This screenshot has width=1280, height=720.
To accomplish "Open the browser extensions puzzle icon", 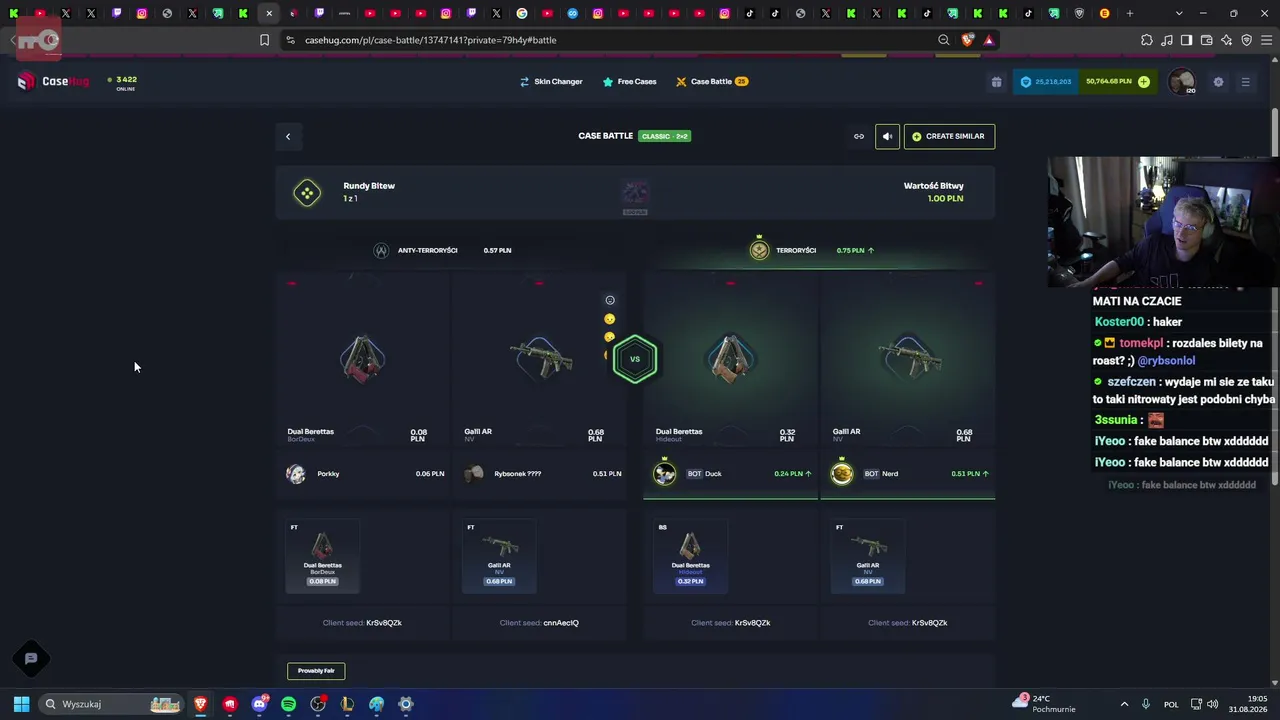I will 1146,40.
